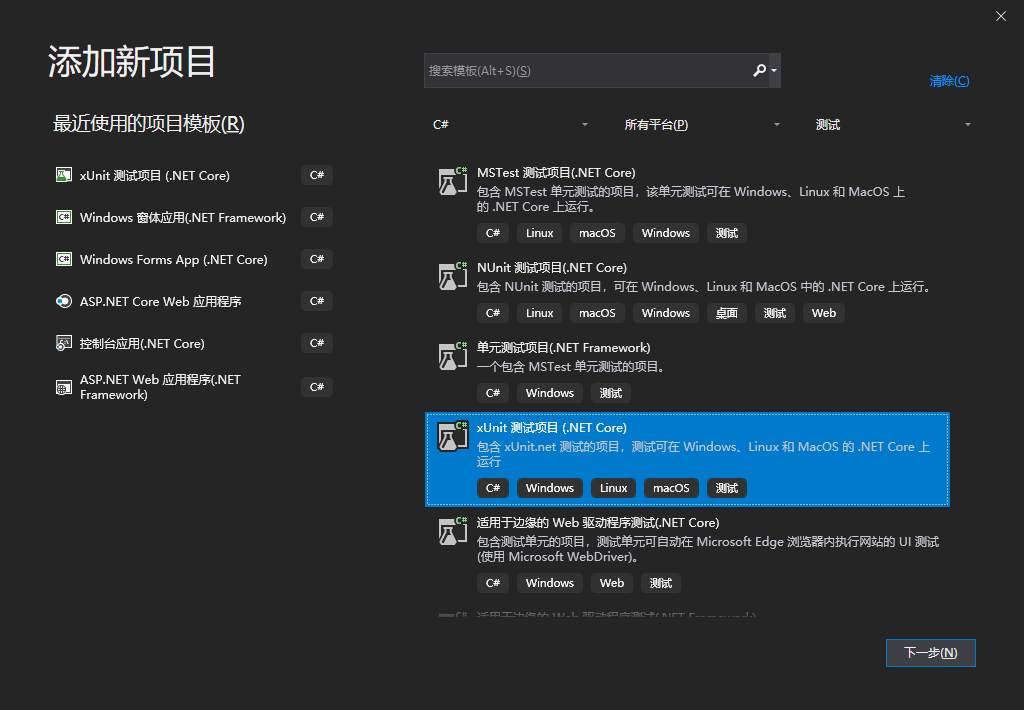The width and height of the screenshot is (1024, 710).
Task: Close the add new project dialog
Action: (x=1001, y=16)
